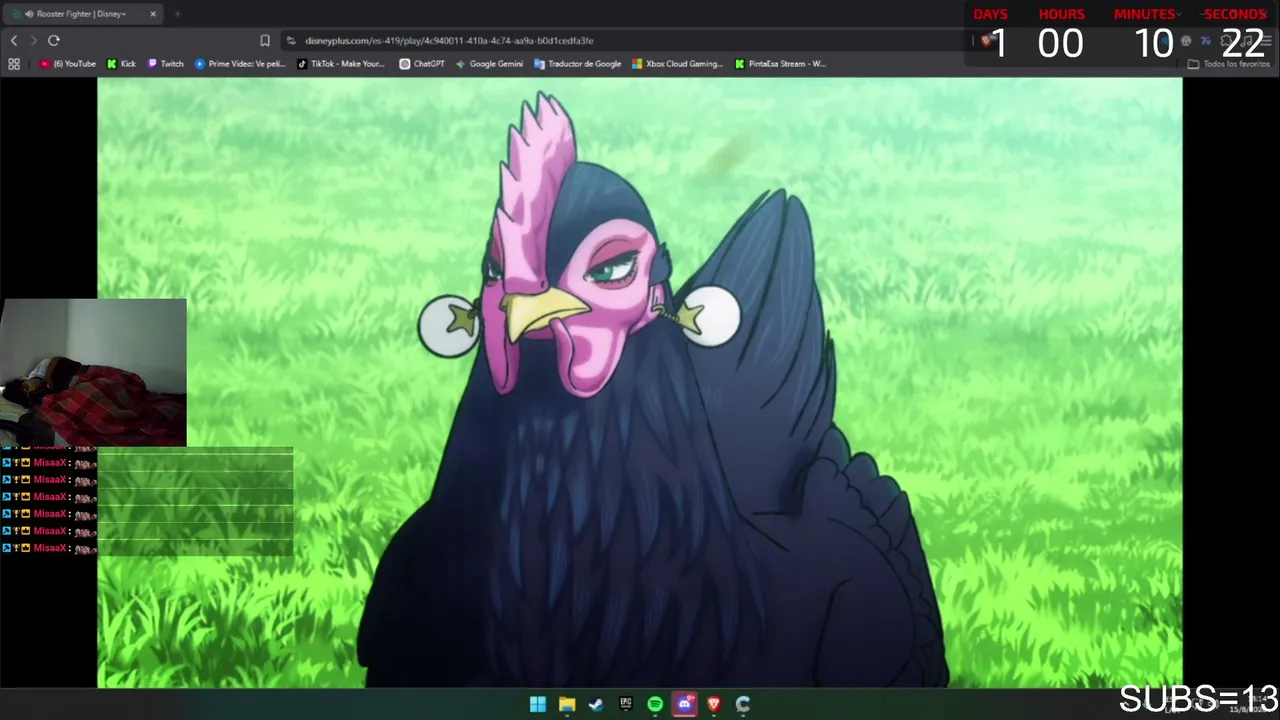Screen dimensions: 1280x720
Task: Open the Windows Start menu
Action: pos(538,704)
